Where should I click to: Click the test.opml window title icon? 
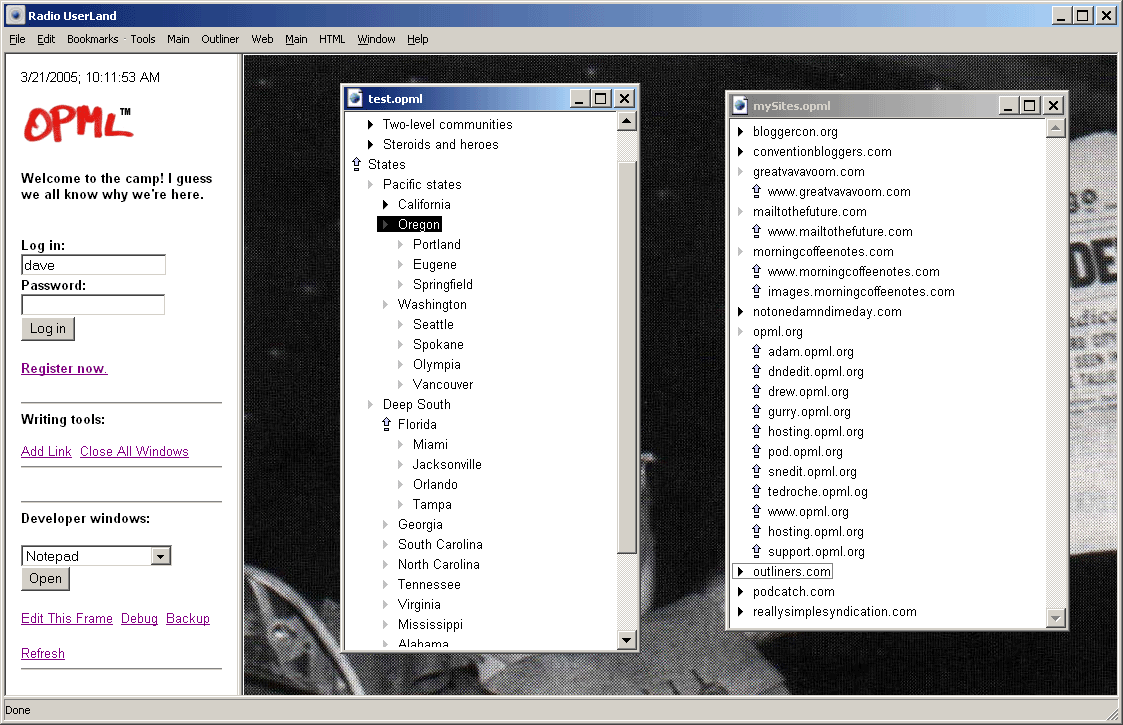pos(354,98)
